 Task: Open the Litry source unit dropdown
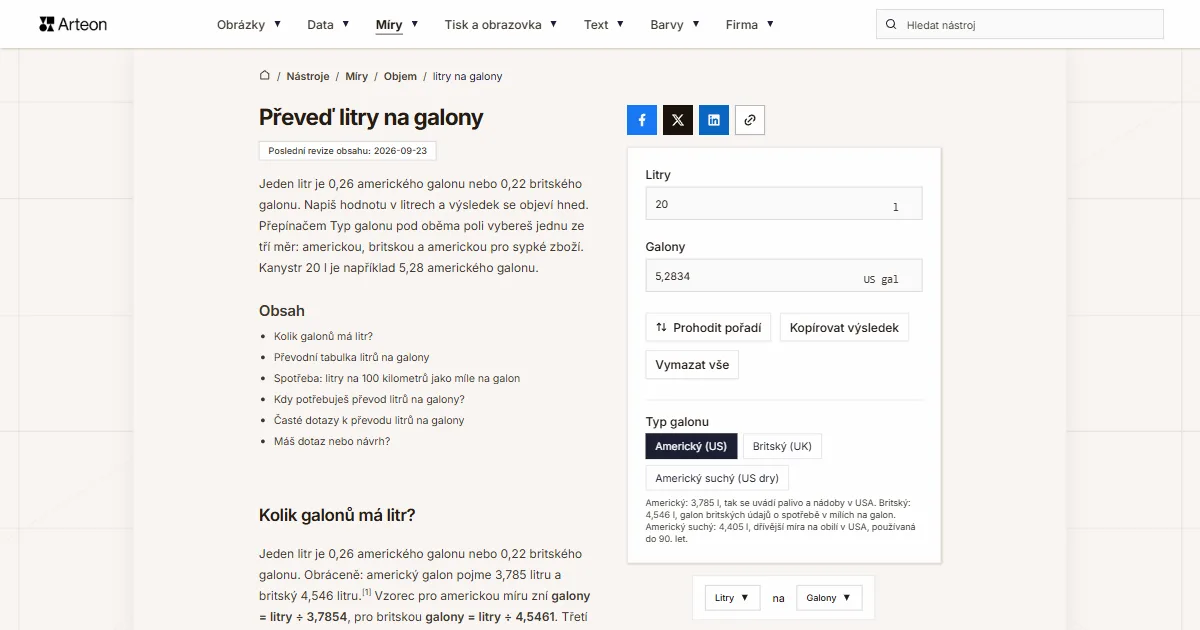733,598
